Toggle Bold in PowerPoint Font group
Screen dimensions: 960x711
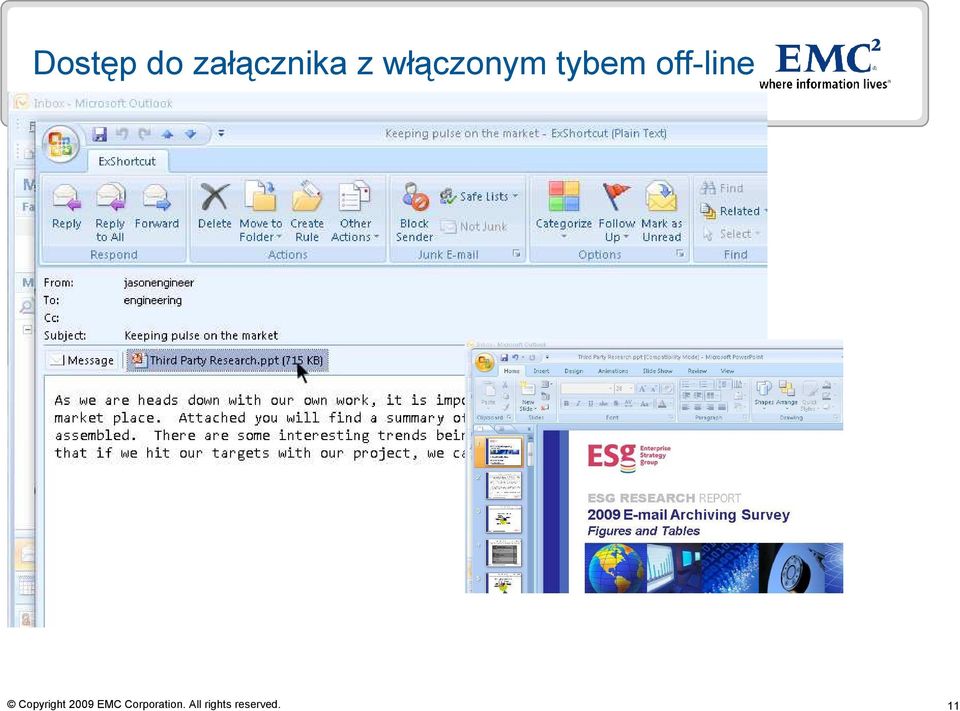pyautogui.click(x=566, y=404)
